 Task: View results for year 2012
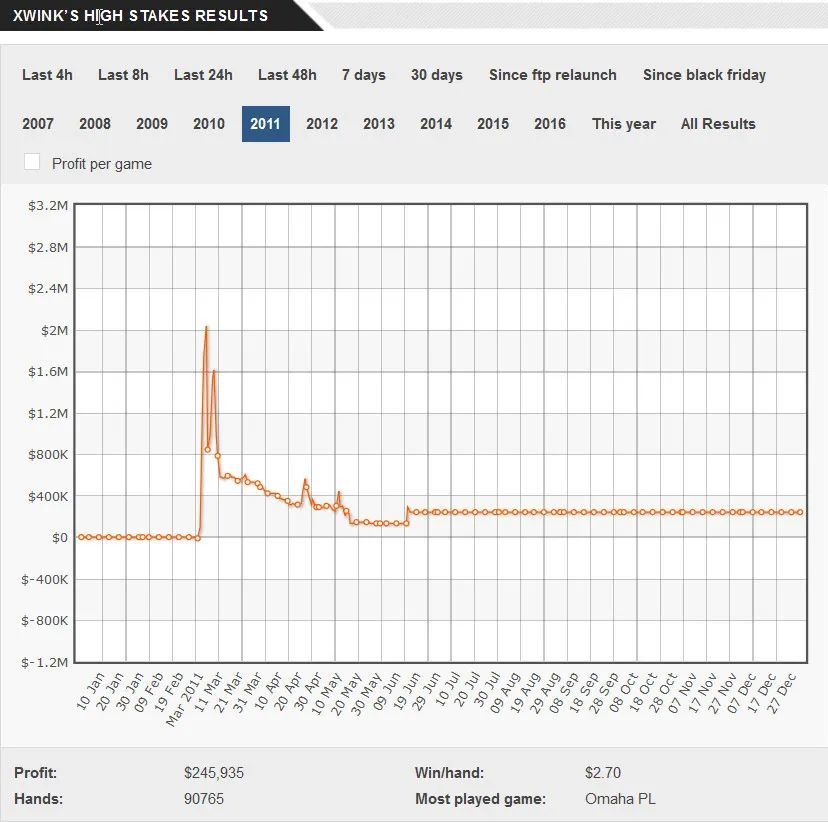[x=322, y=124]
